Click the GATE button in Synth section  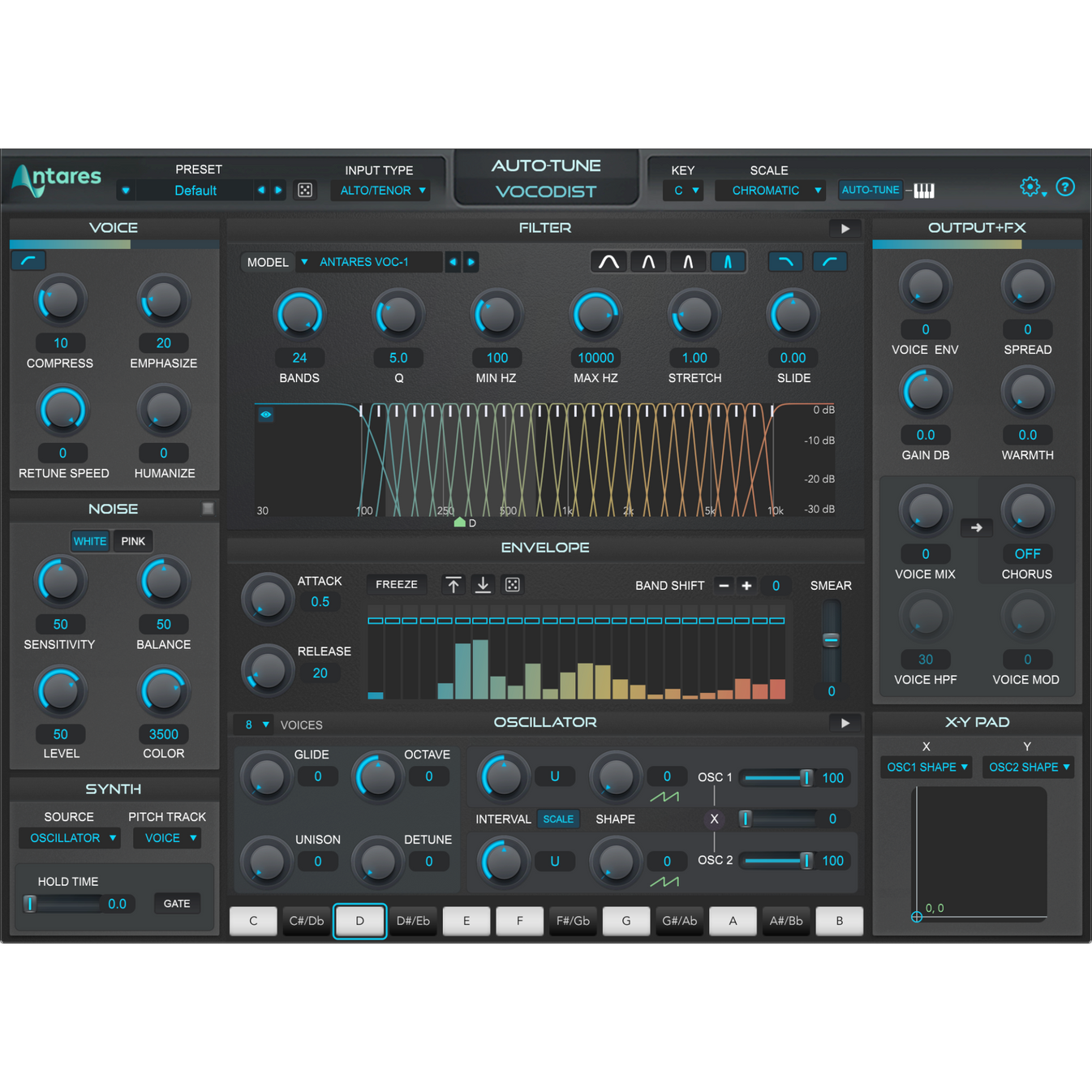pyautogui.click(x=177, y=903)
